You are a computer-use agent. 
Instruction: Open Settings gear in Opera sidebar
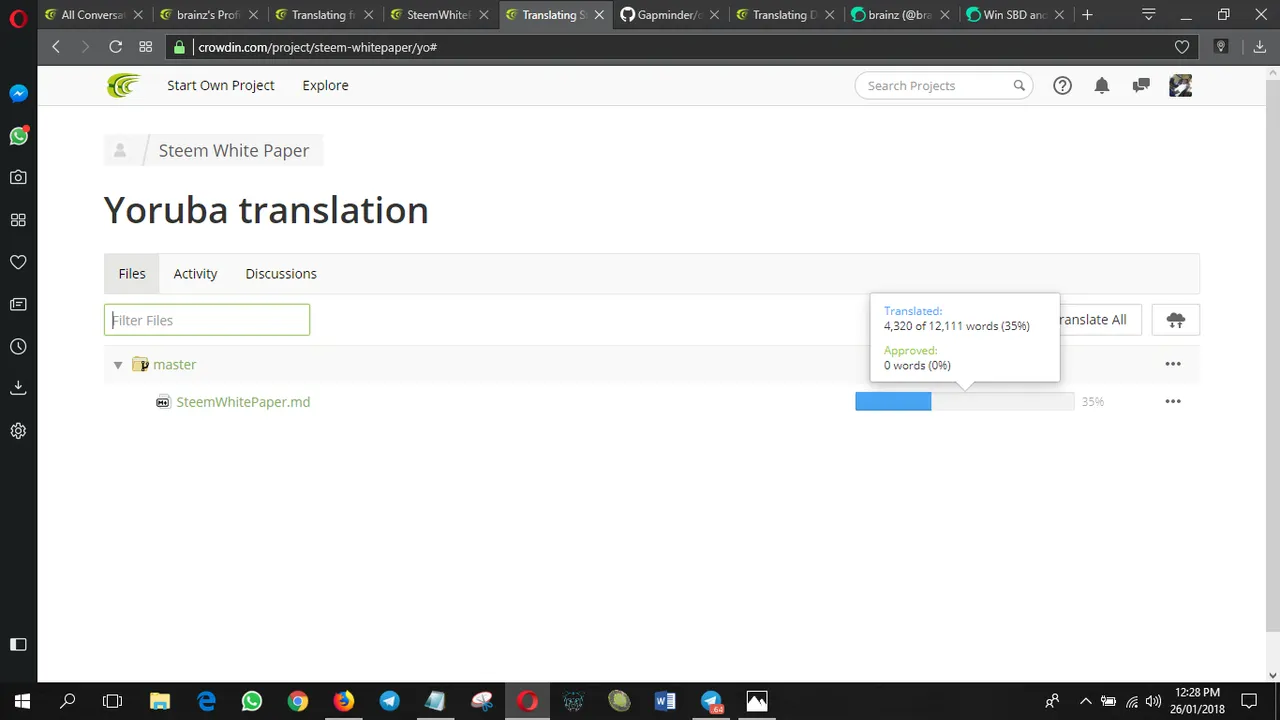(18, 431)
